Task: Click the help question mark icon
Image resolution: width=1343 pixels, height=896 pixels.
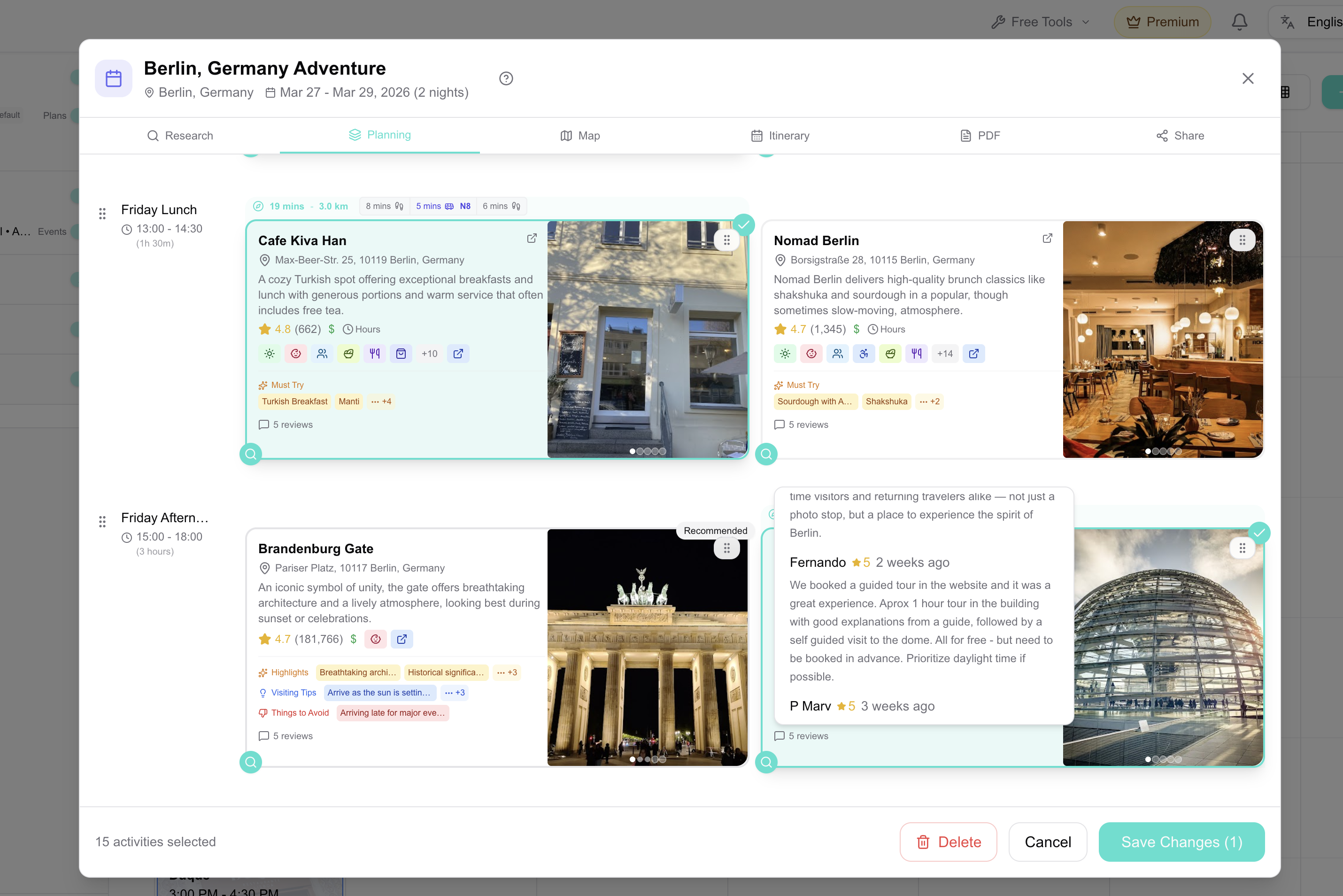Action: click(x=506, y=78)
